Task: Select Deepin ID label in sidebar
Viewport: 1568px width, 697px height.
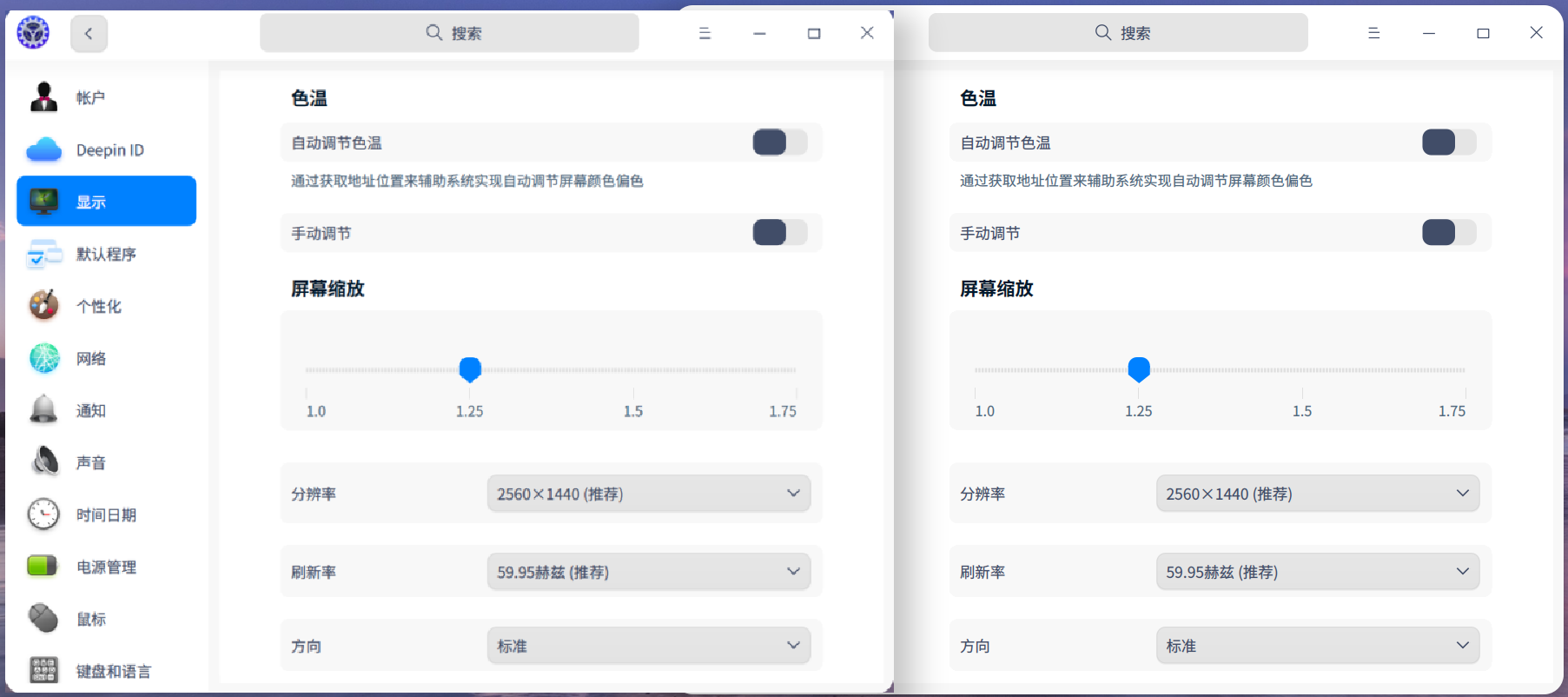Action: coord(110,150)
